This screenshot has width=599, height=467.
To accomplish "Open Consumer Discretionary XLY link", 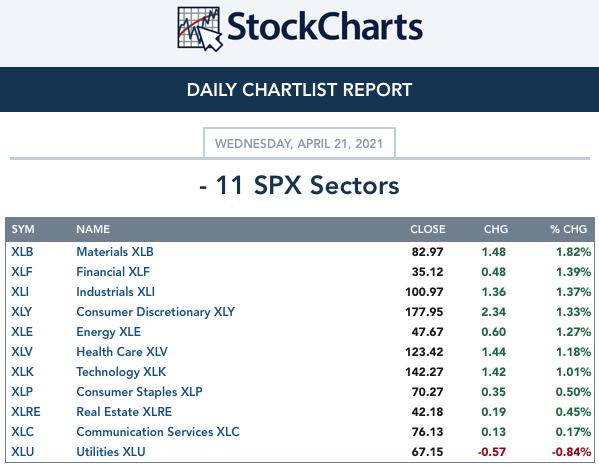I will (x=155, y=312).
